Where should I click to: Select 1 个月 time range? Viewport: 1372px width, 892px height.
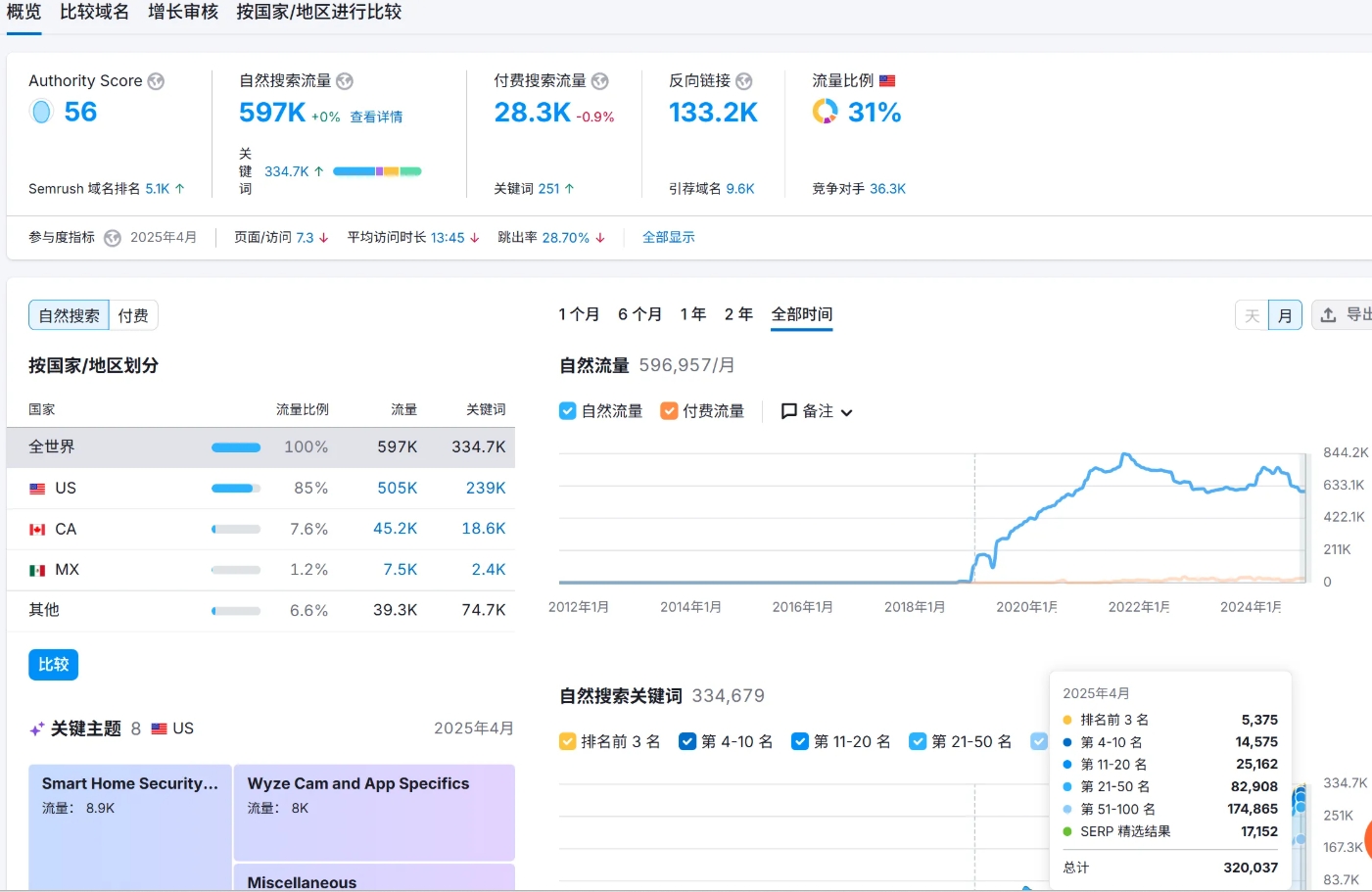click(x=579, y=314)
